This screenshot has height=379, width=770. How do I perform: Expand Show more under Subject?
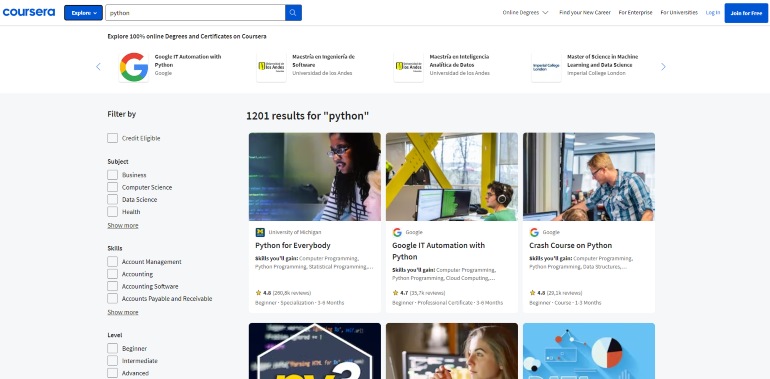pos(123,225)
